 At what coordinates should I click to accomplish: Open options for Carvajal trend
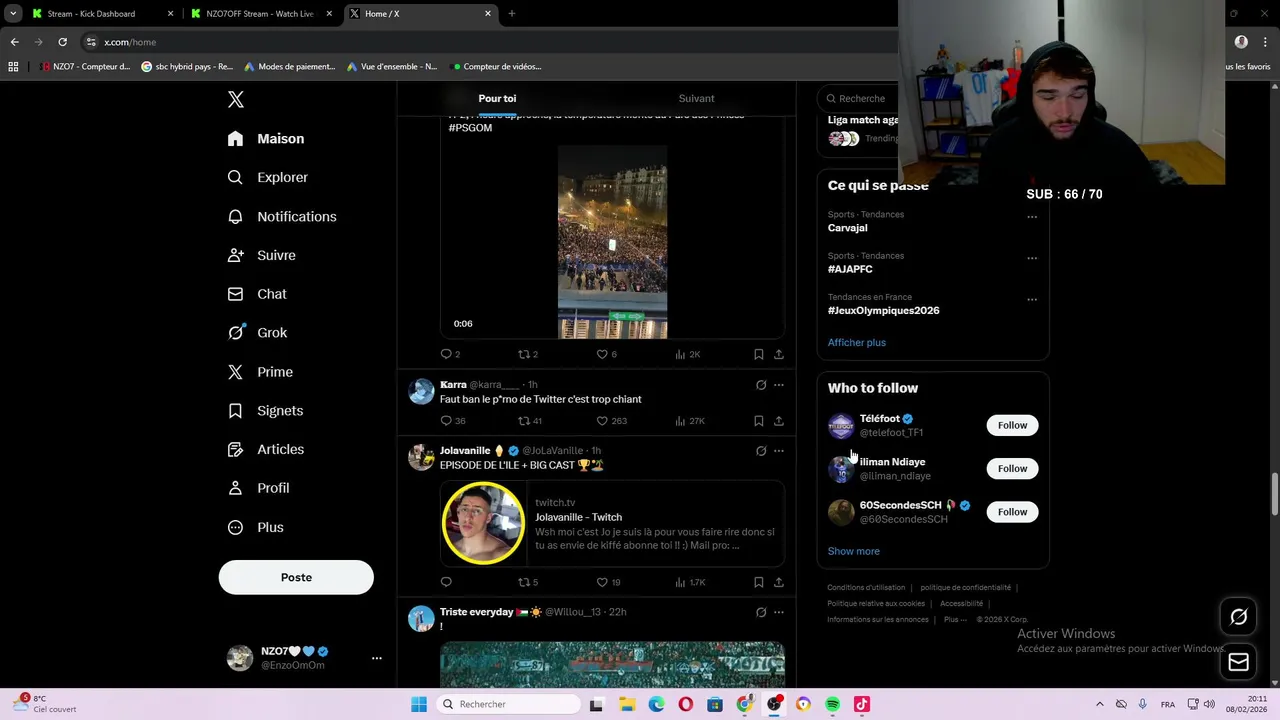pos(1032,216)
